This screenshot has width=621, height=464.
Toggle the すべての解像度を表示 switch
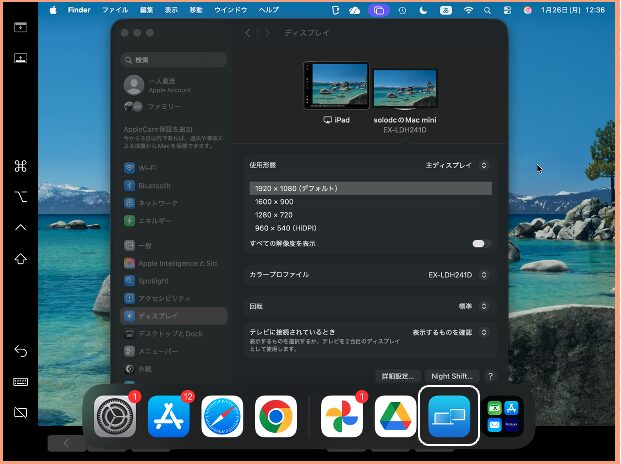point(481,244)
